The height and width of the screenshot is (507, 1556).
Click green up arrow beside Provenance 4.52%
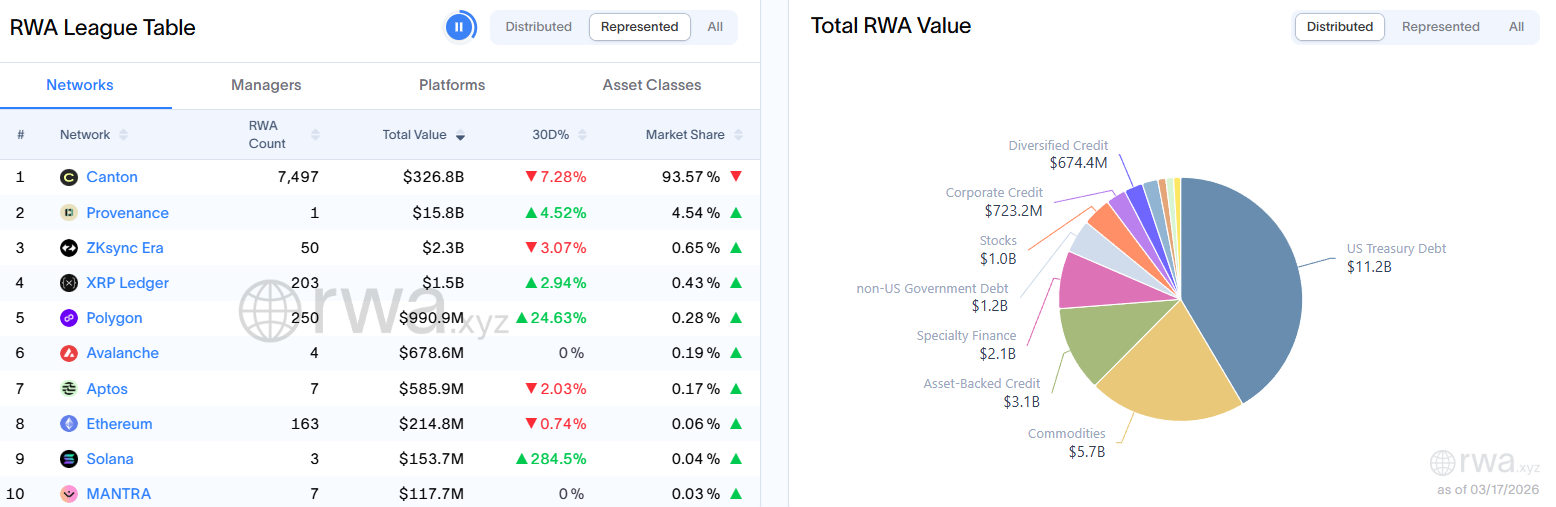(x=531, y=212)
